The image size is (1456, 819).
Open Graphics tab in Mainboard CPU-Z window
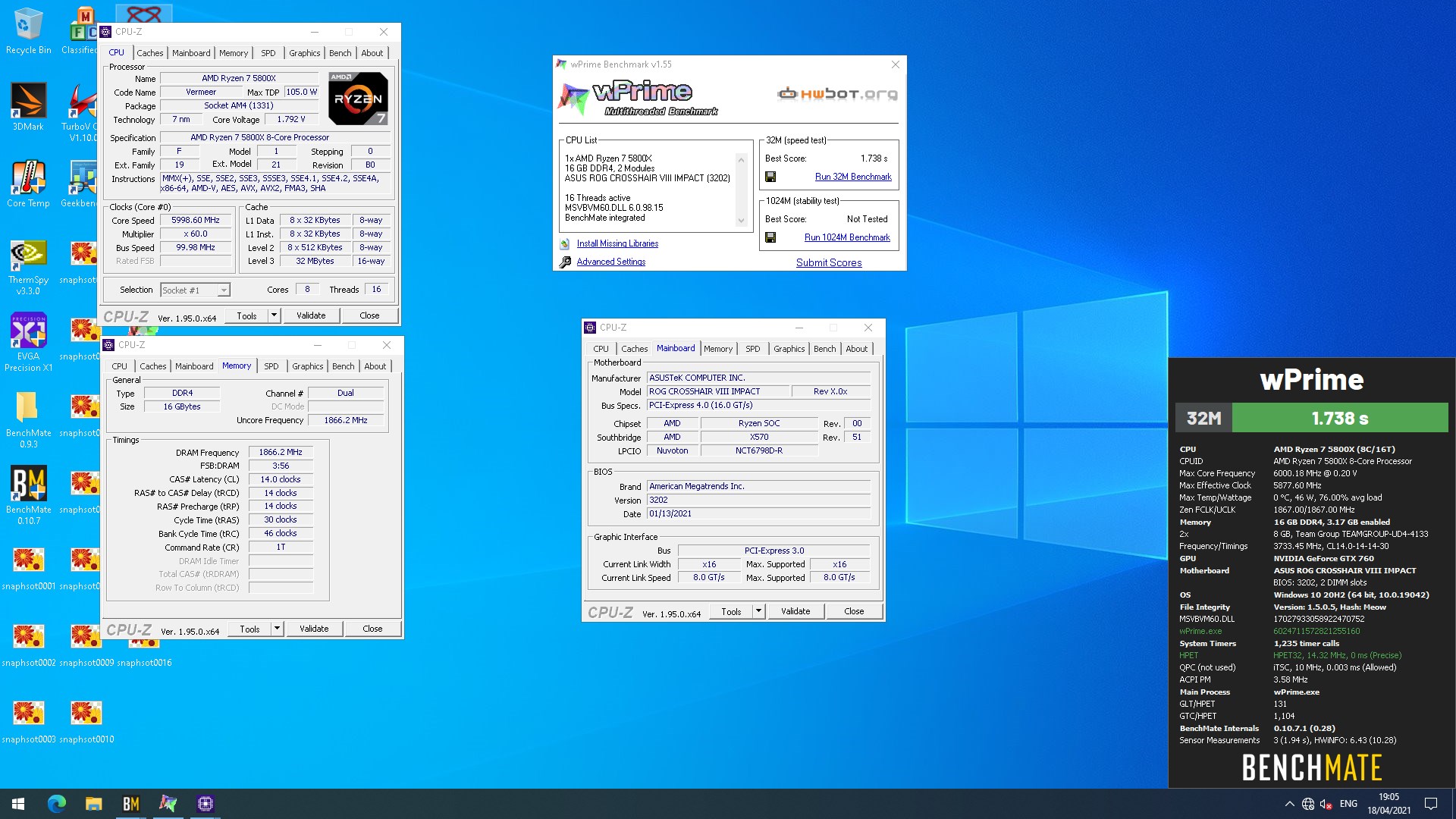[x=789, y=349]
